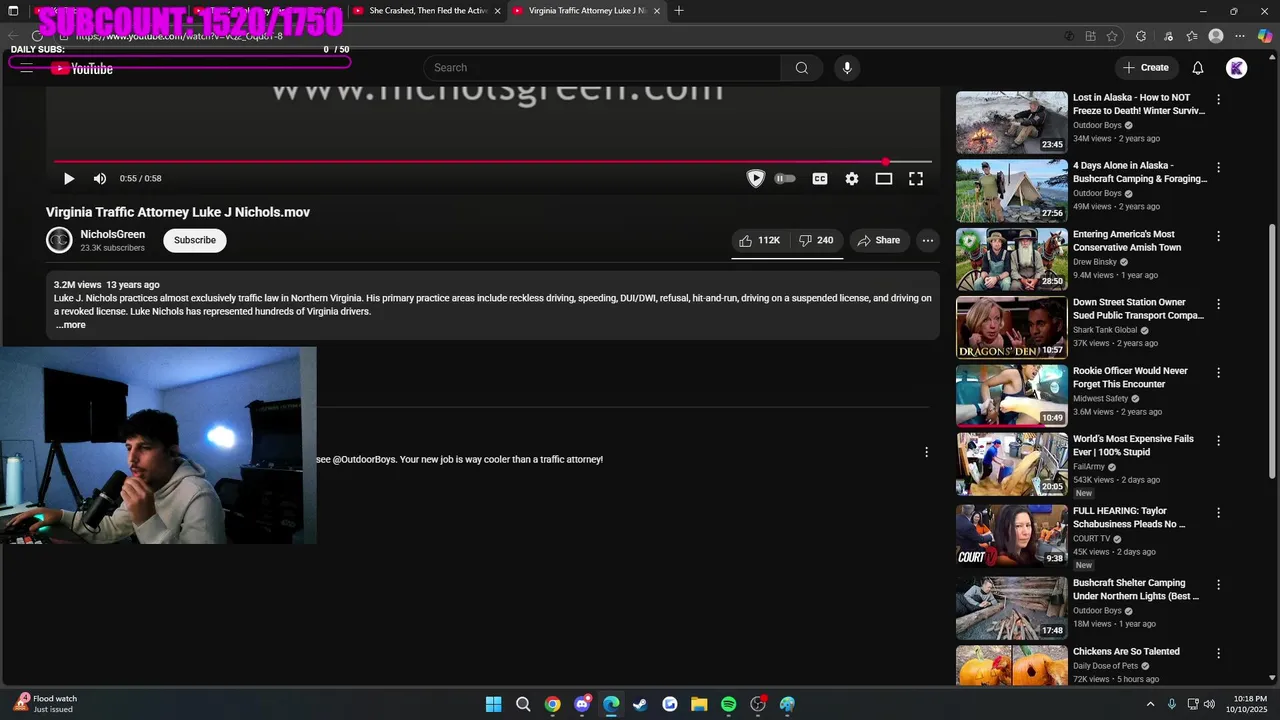Open the Windows Start menu

tap(493, 704)
